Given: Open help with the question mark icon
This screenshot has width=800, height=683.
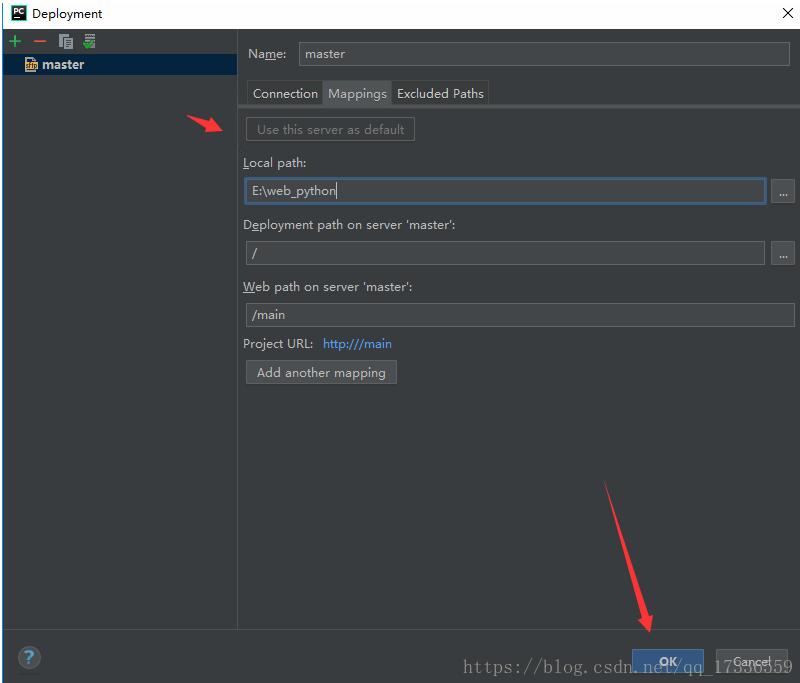Looking at the screenshot, I should click(29, 657).
